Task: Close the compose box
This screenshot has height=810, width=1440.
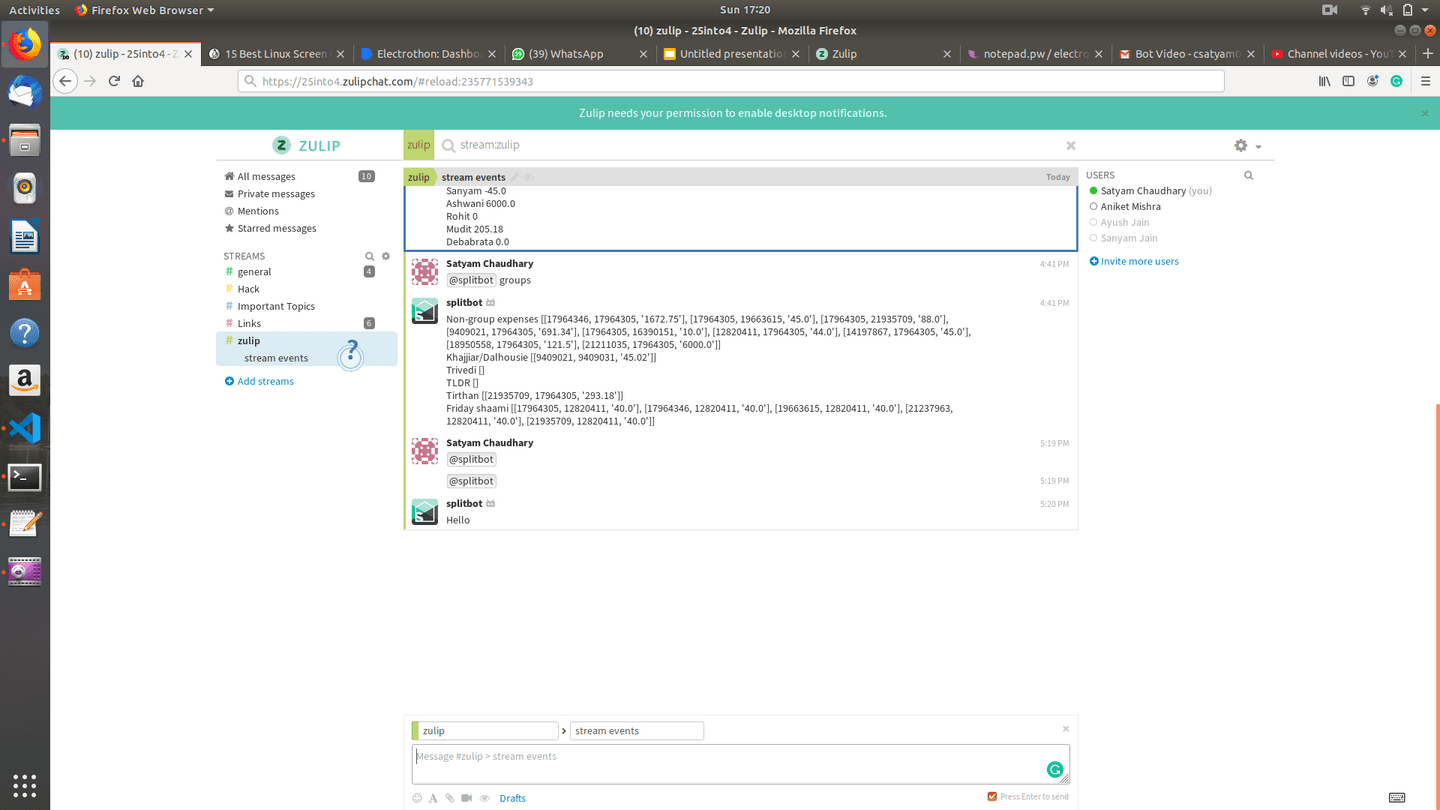Action: 1066,728
